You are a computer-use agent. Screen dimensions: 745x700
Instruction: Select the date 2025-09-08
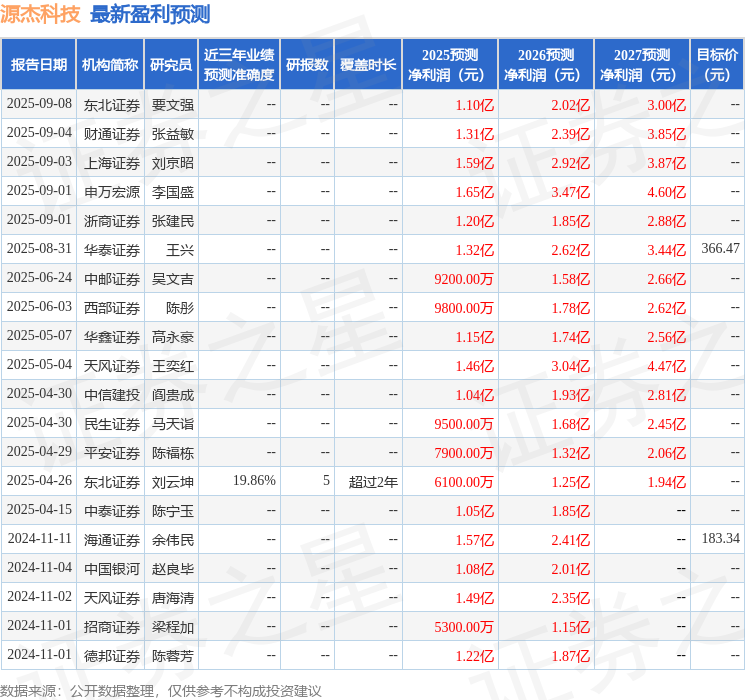tap(39, 104)
